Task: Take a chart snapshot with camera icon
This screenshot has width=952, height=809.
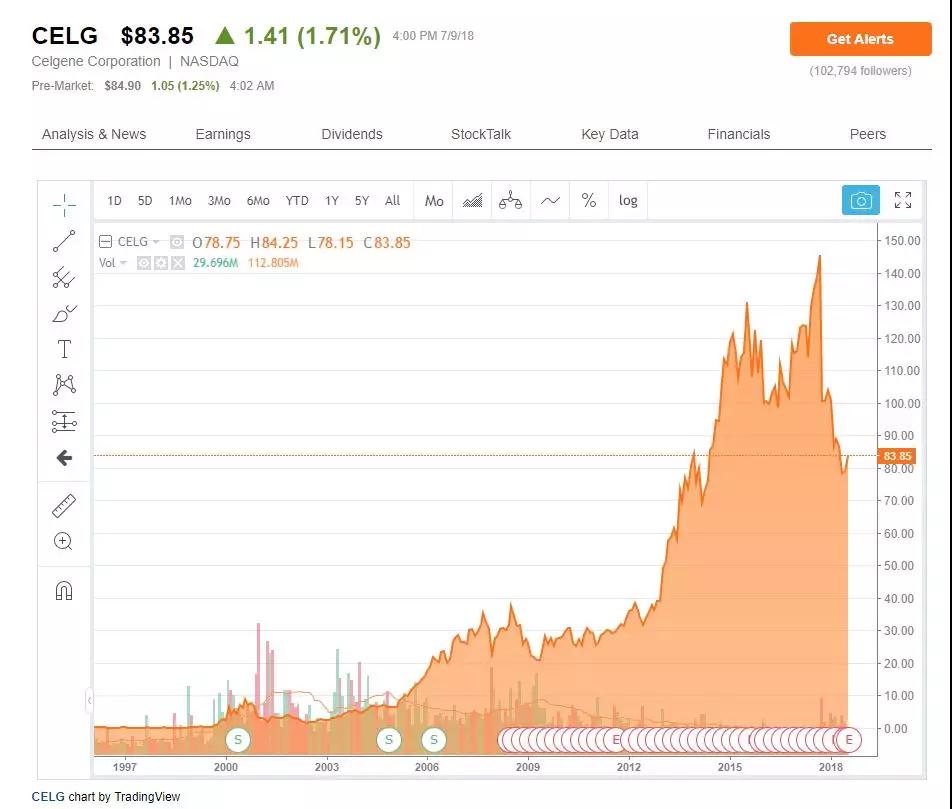Action: coord(860,200)
